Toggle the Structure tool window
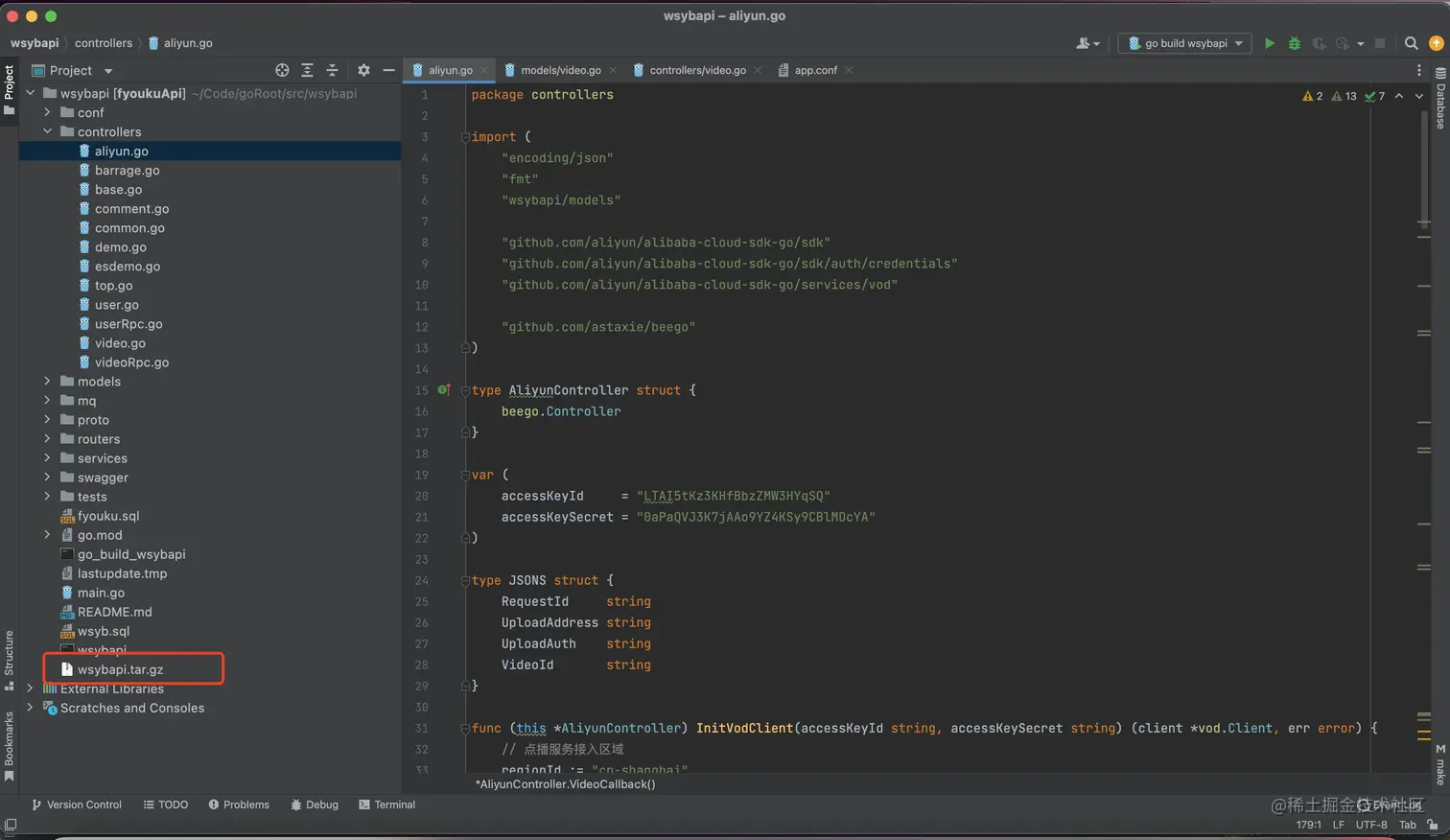The height and width of the screenshot is (840, 1450). point(9,659)
